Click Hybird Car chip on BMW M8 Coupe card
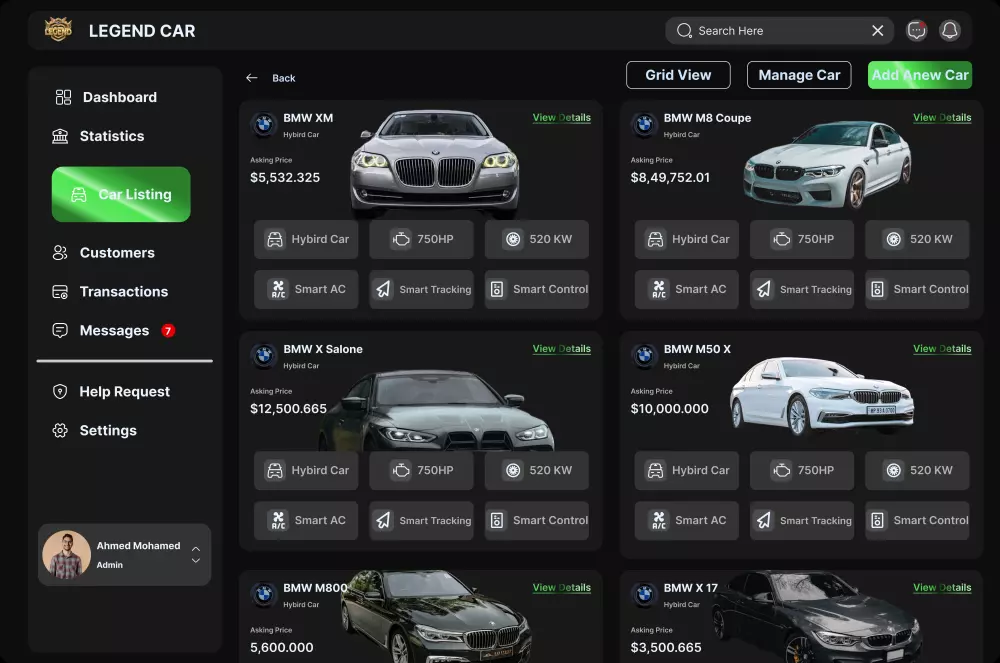 687,239
